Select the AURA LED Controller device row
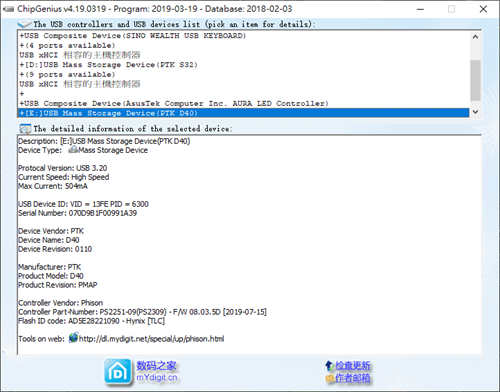500x392 pixels. click(x=243, y=103)
